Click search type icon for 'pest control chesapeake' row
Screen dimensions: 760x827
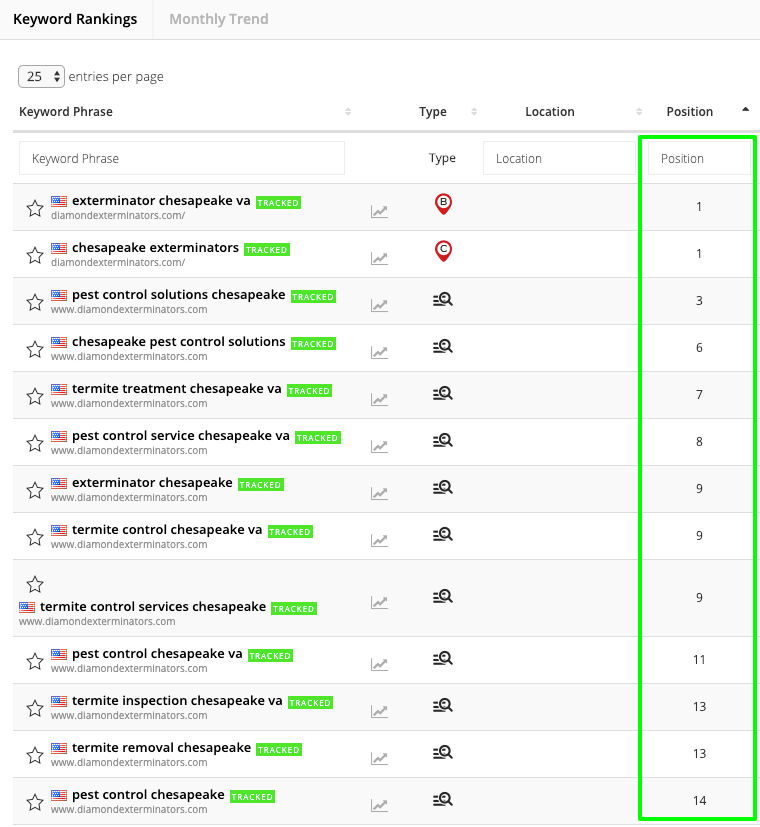coord(443,799)
